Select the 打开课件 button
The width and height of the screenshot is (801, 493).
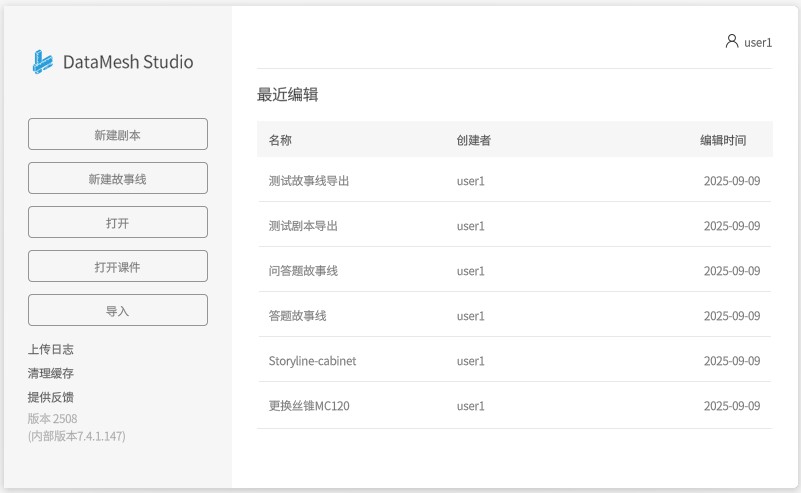[118, 266]
